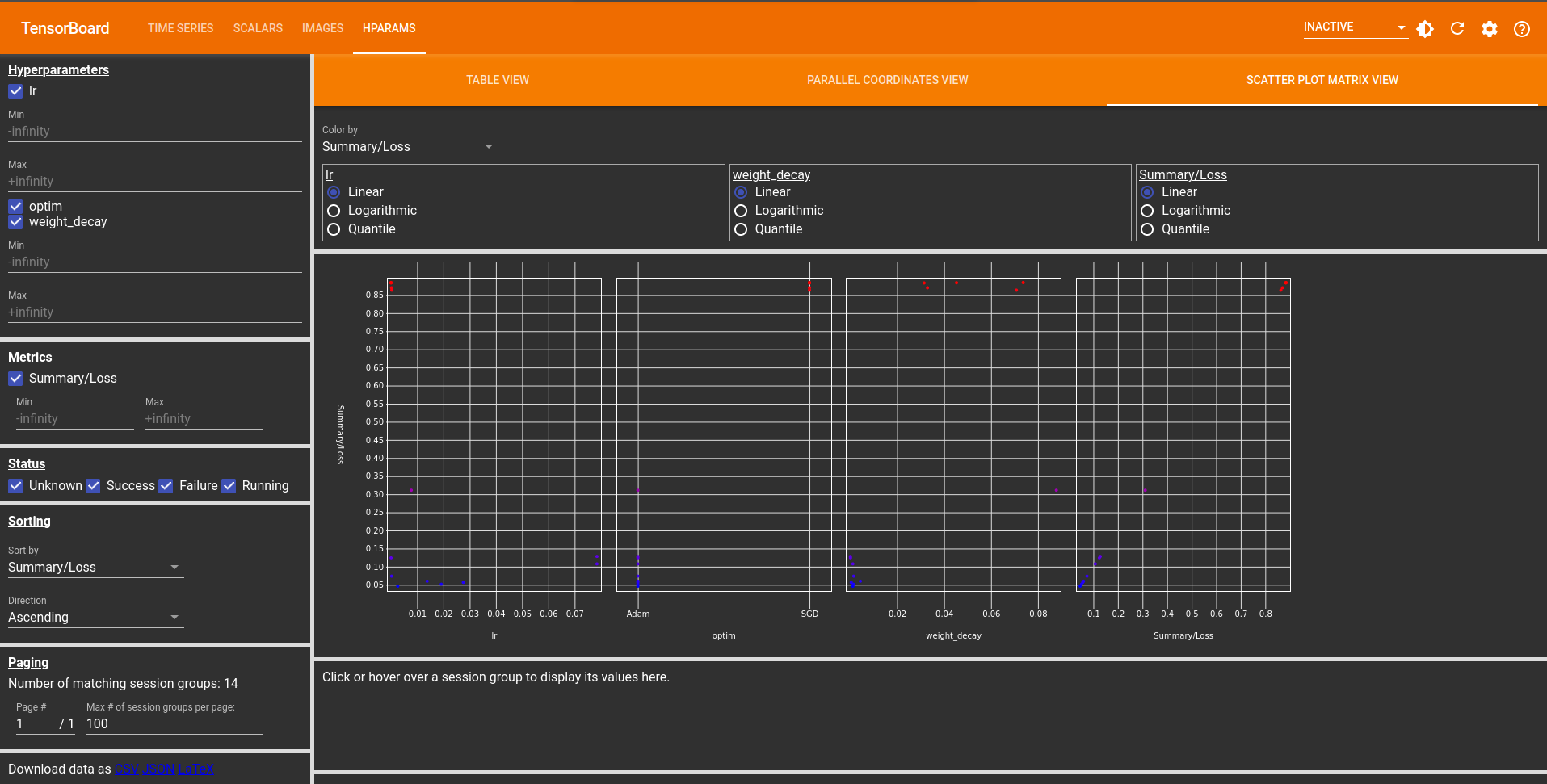Open the Sort by dropdown
Screen dimensions: 1547x784
tap(95, 568)
